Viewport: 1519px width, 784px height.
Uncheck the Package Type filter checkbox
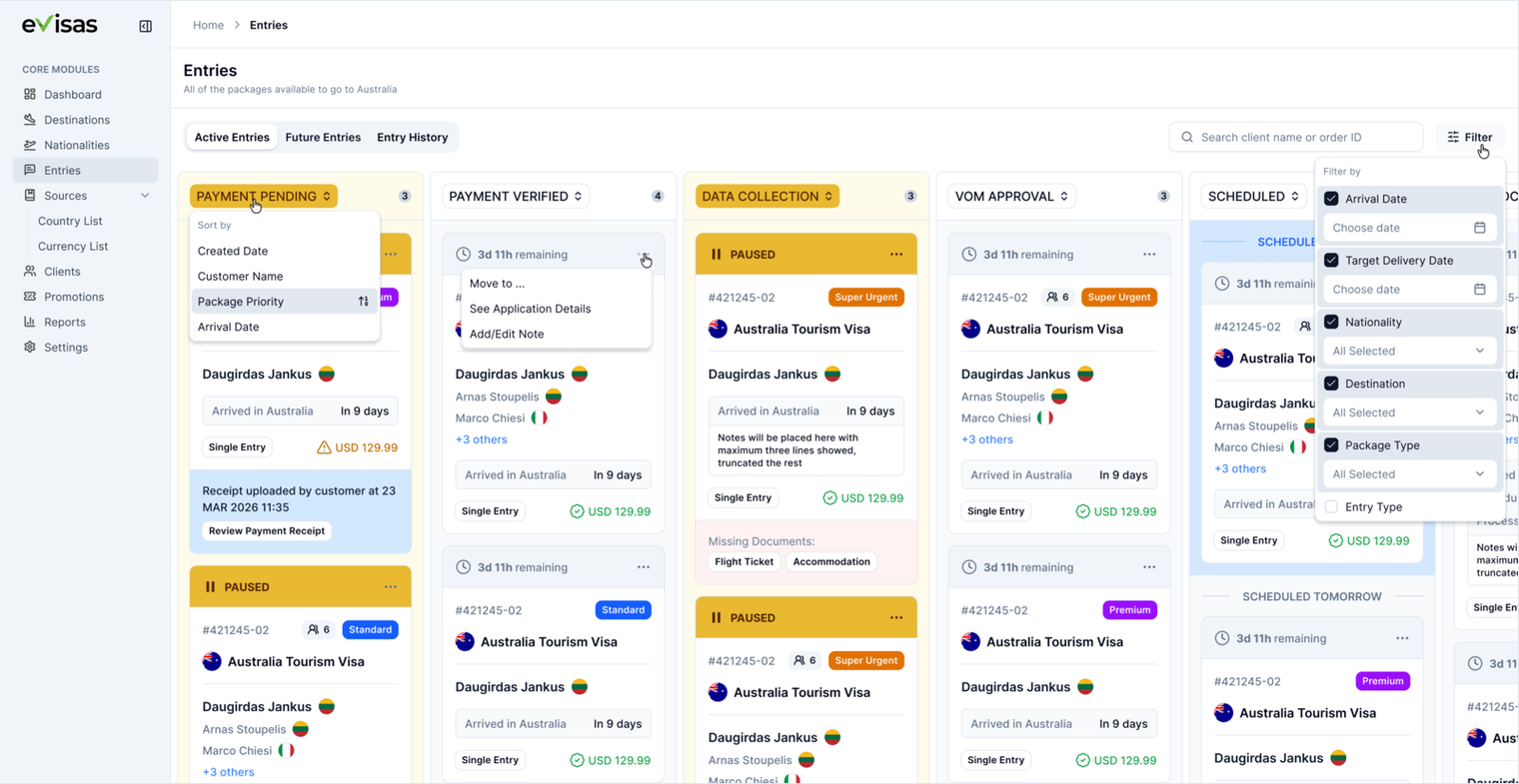(1331, 445)
